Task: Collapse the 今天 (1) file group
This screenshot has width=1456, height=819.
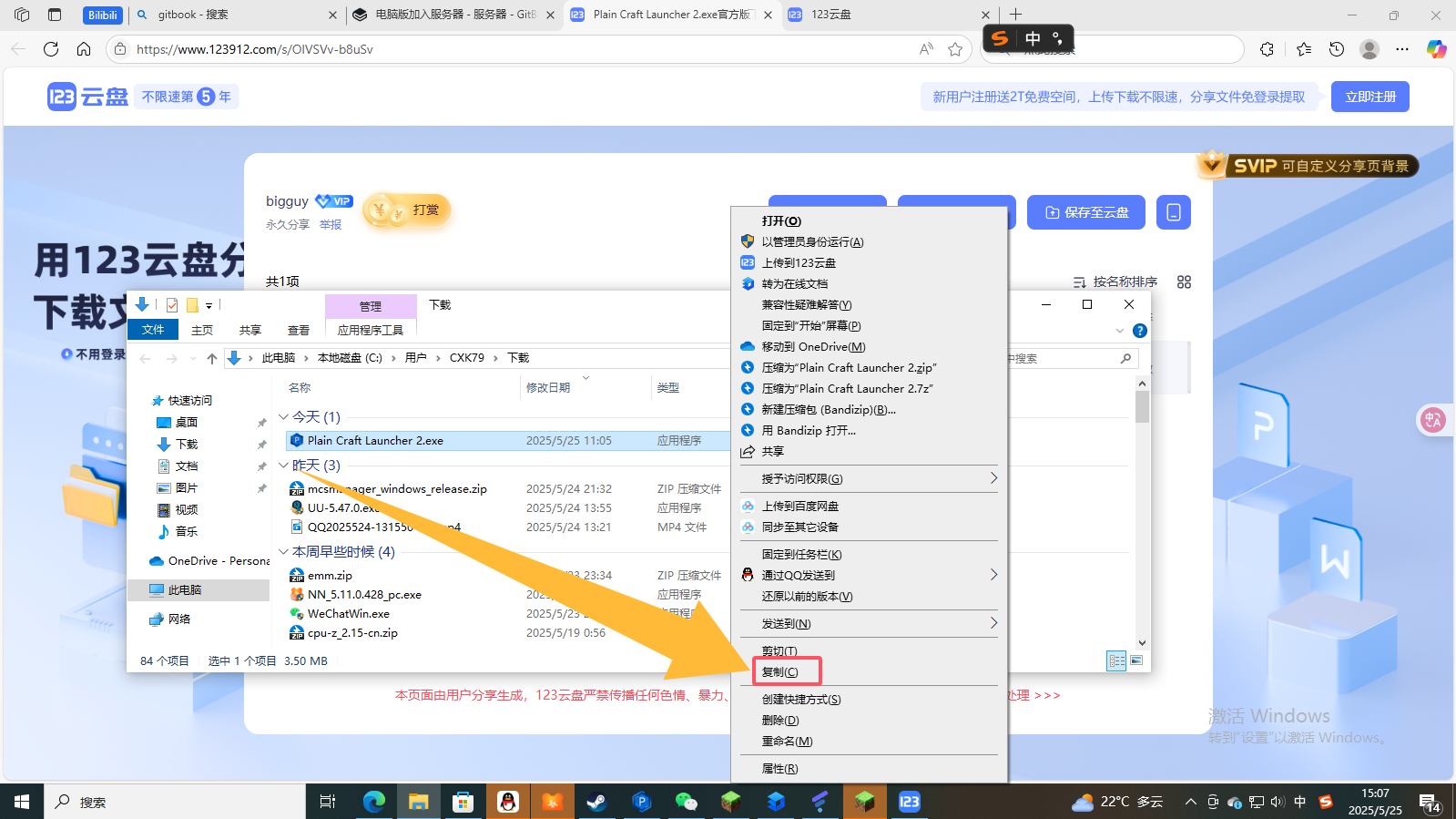Action: [283, 417]
